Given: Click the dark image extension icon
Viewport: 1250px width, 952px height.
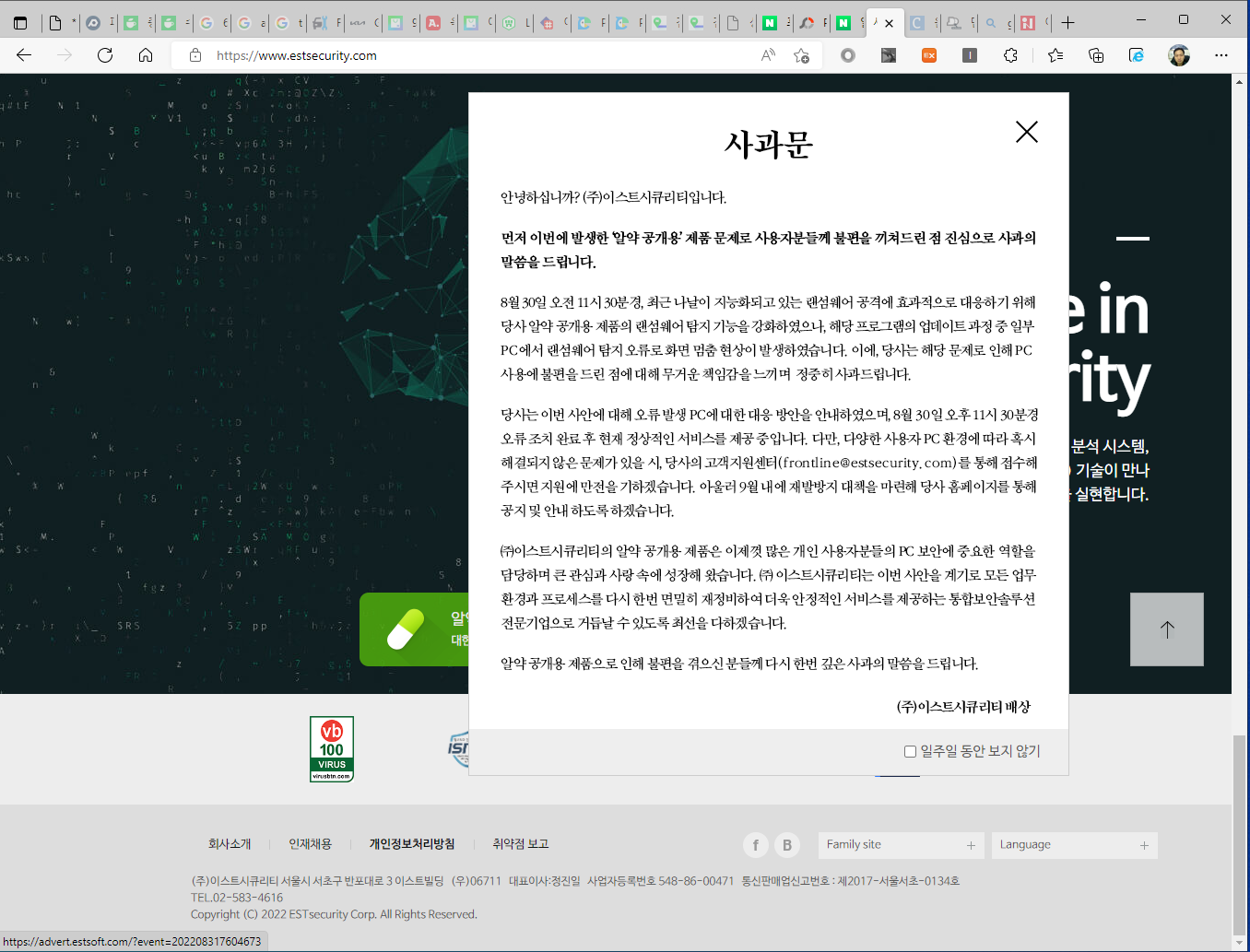Looking at the screenshot, I should [x=889, y=55].
